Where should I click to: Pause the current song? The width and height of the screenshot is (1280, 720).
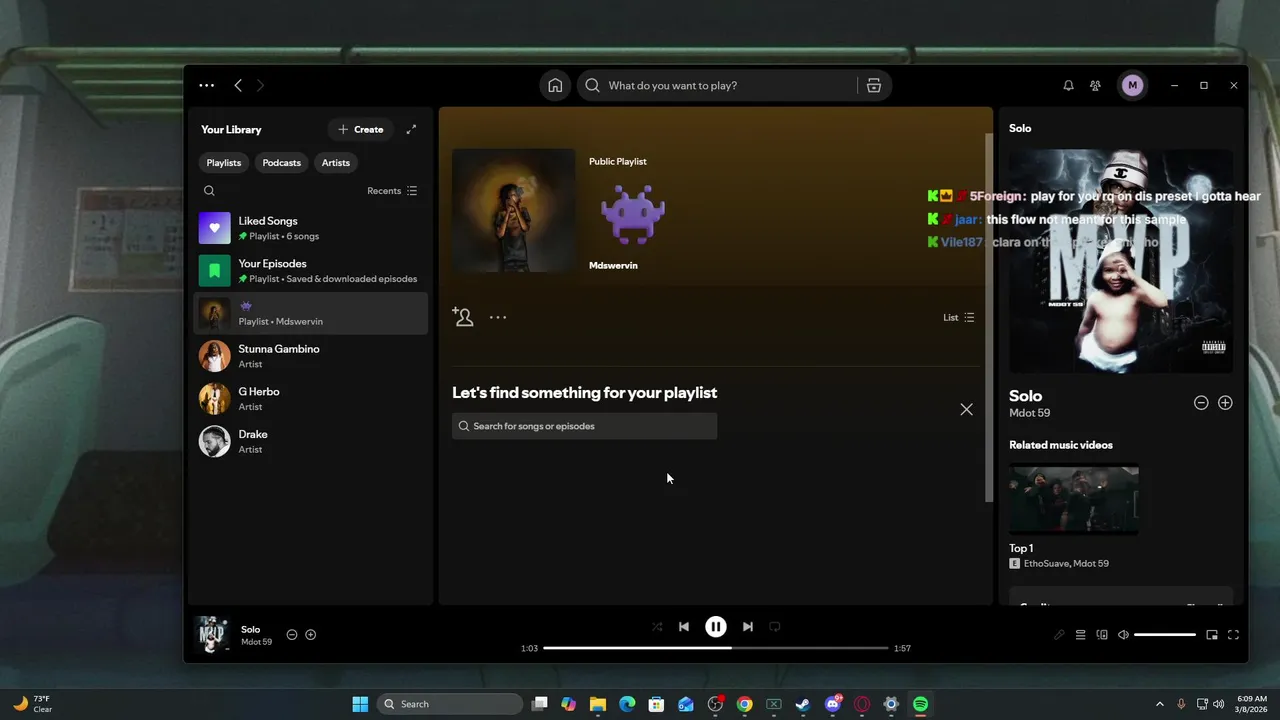(x=716, y=627)
